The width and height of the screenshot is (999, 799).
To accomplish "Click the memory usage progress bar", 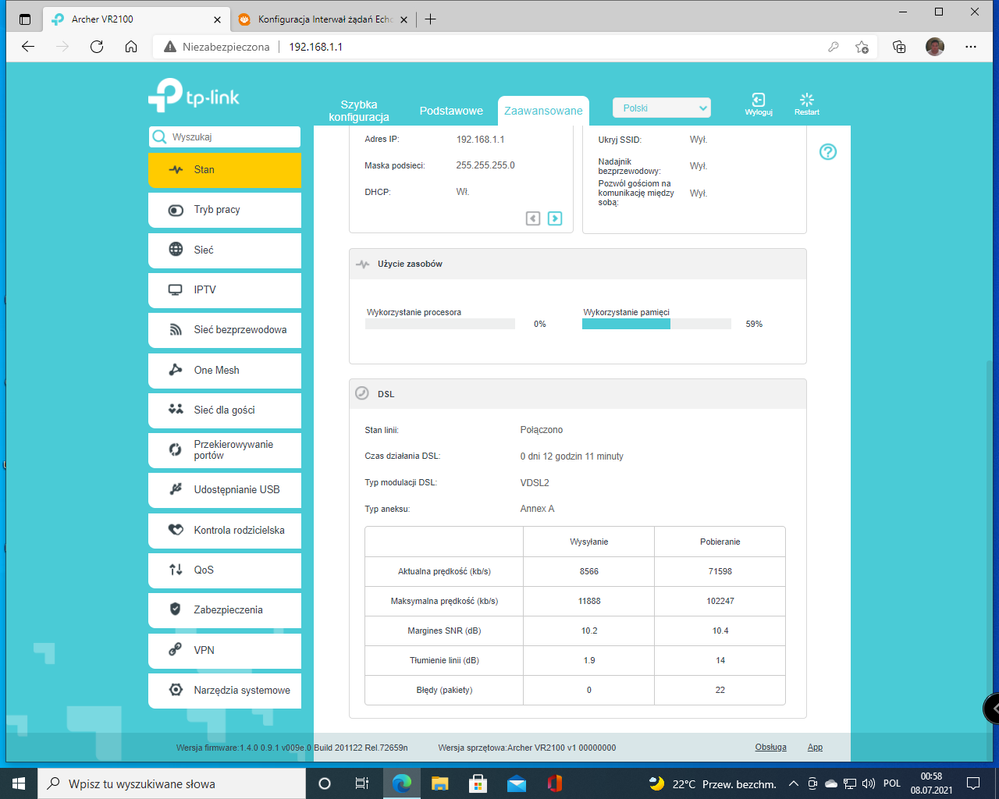I will 656,324.
